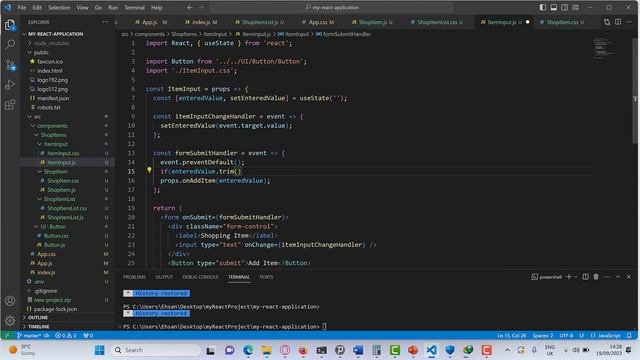Collapse the src folder

[x=37, y=117]
